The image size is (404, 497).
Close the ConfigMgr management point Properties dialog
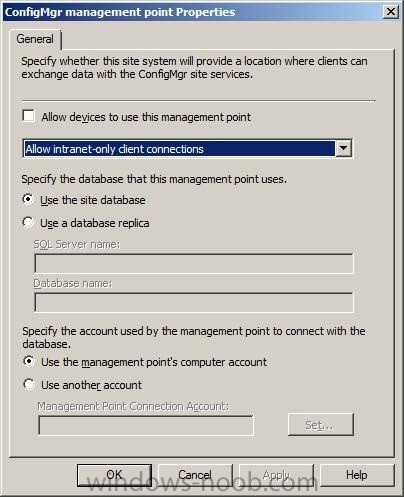390,12
